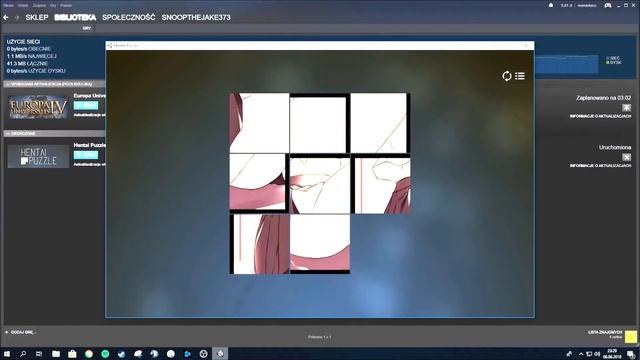Screen dimensions: 640x360
Task: Show hidden tray icons with the chevron
Action: [x=581, y=354]
